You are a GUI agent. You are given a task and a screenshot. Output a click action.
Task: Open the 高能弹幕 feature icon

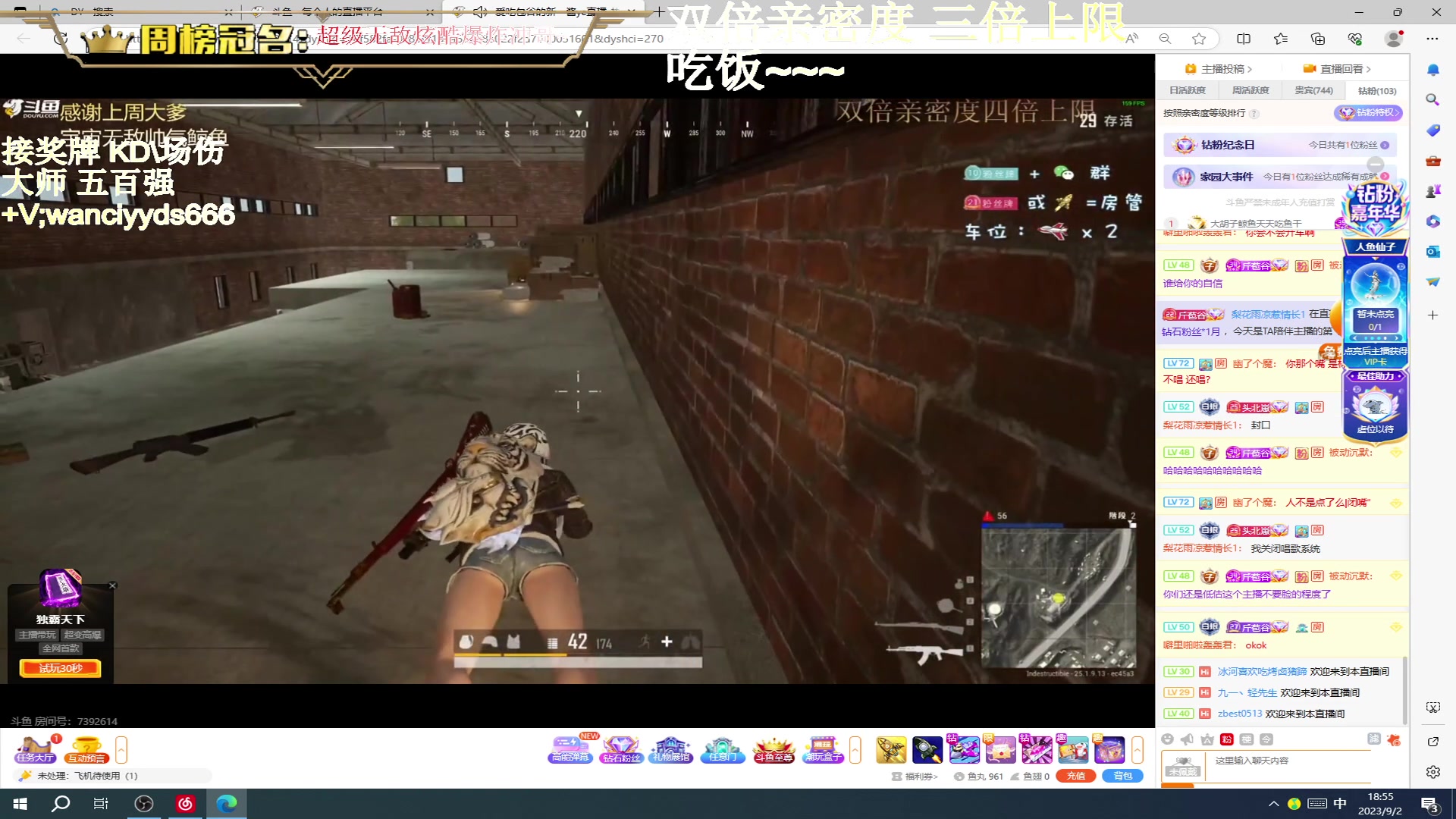pos(570,750)
